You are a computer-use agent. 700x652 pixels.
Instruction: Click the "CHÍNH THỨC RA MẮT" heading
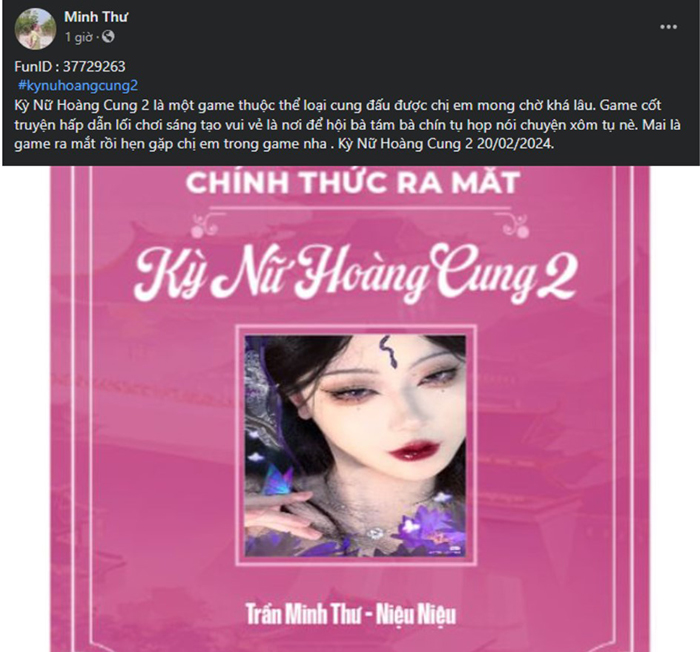[353, 183]
